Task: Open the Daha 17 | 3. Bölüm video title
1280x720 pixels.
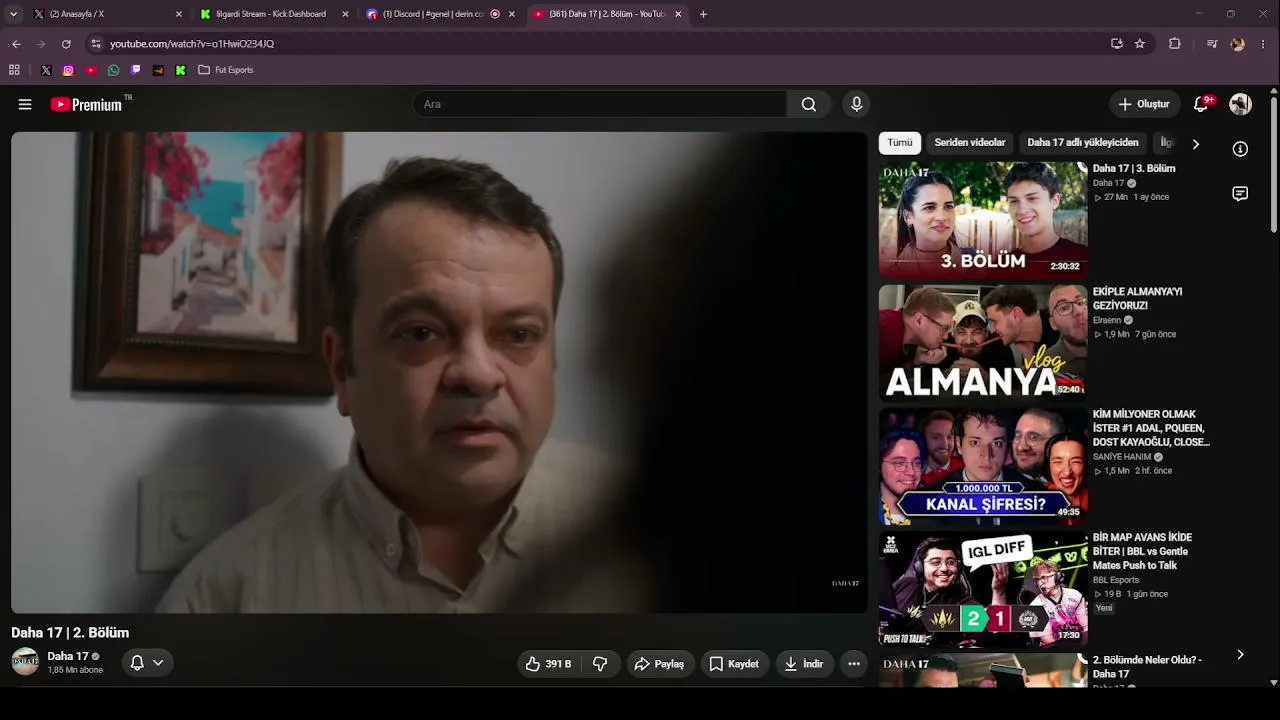Action: 1134,169
